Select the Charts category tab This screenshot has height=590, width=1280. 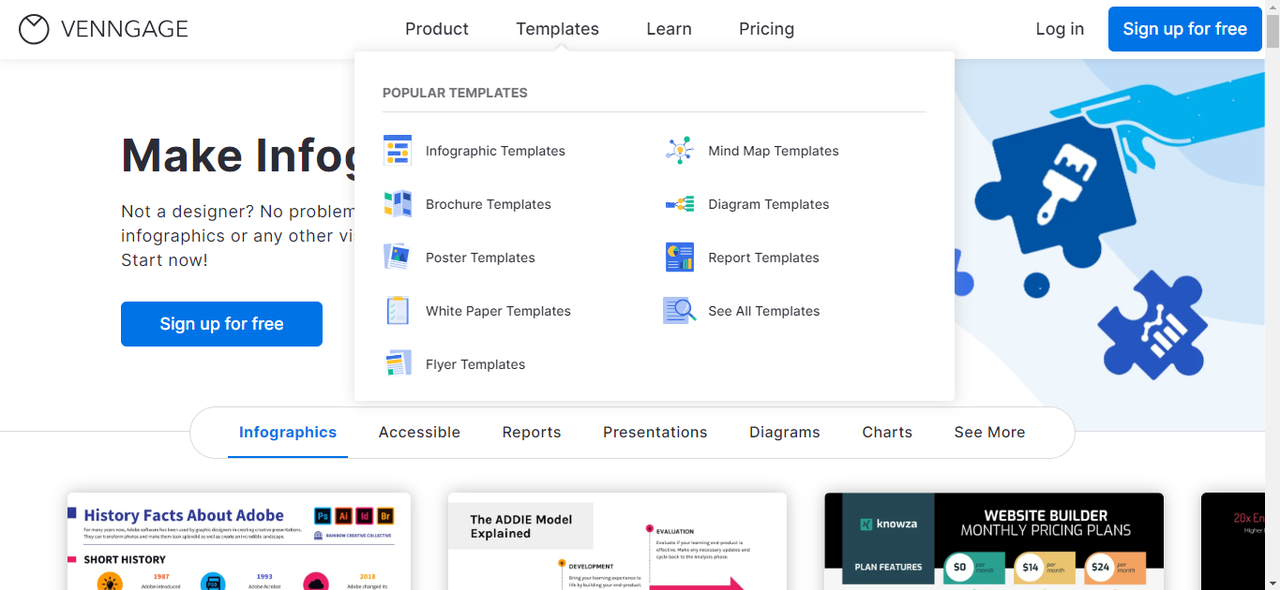(x=887, y=432)
